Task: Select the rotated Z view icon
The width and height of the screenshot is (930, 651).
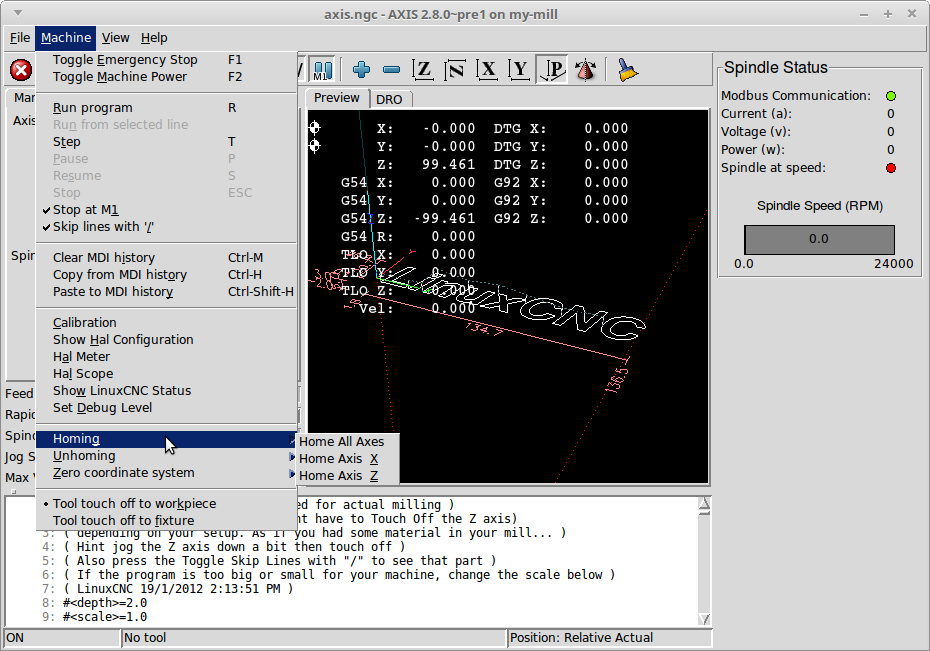Action: [x=455, y=70]
